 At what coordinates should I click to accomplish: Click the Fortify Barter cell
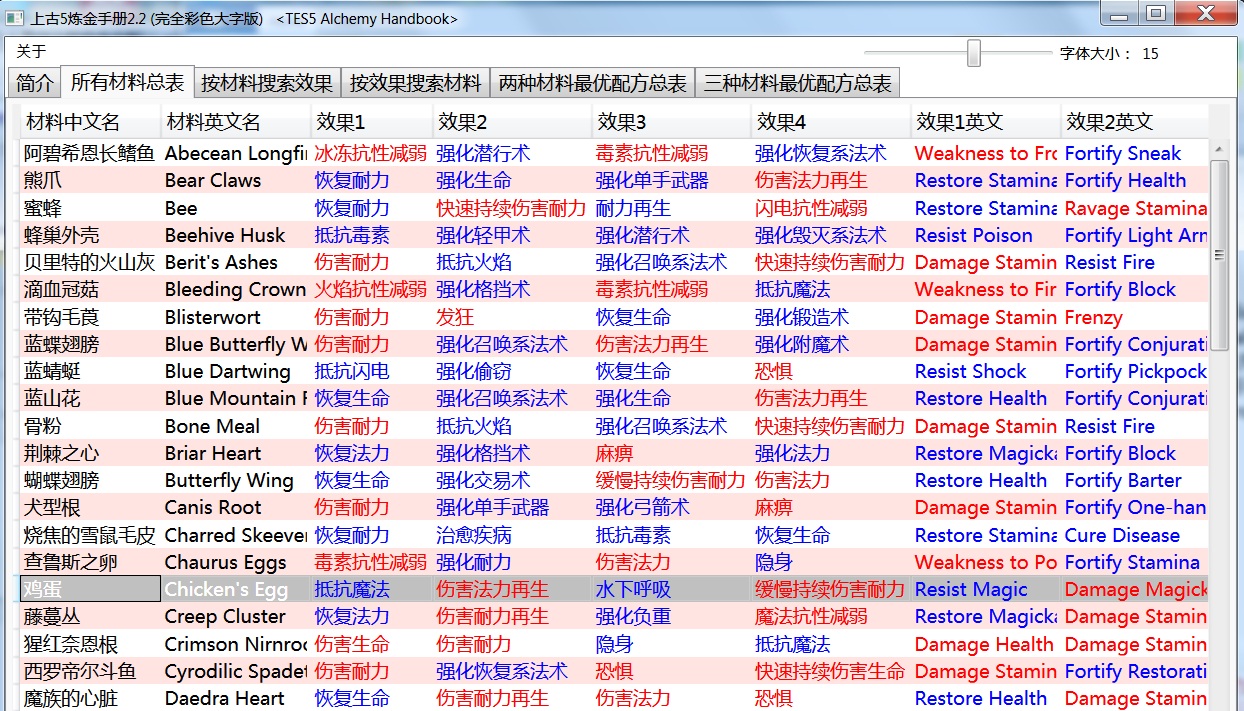(1135, 480)
